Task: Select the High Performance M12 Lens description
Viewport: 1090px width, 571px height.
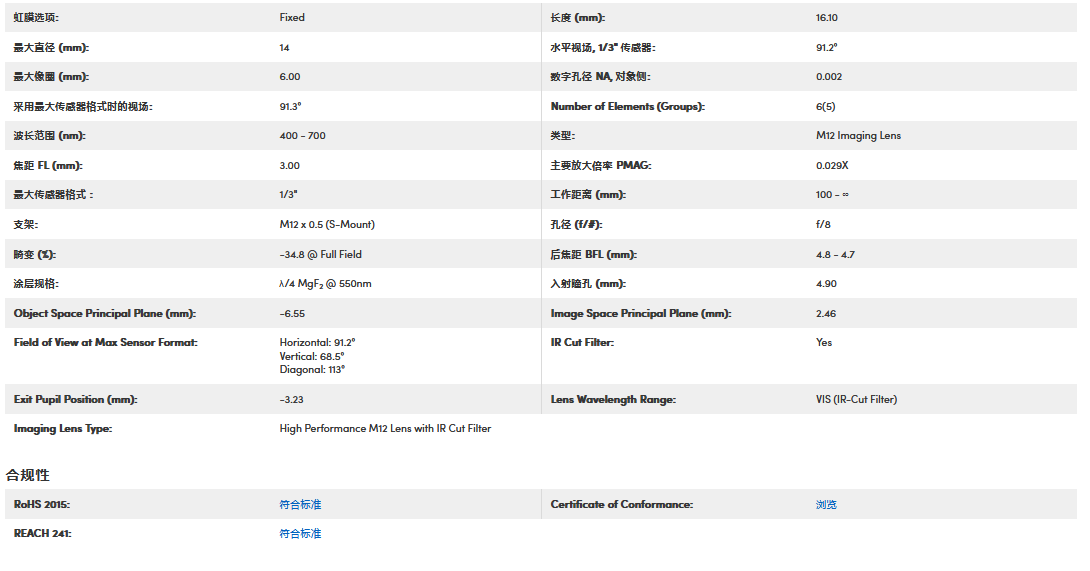Action: (385, 429)
